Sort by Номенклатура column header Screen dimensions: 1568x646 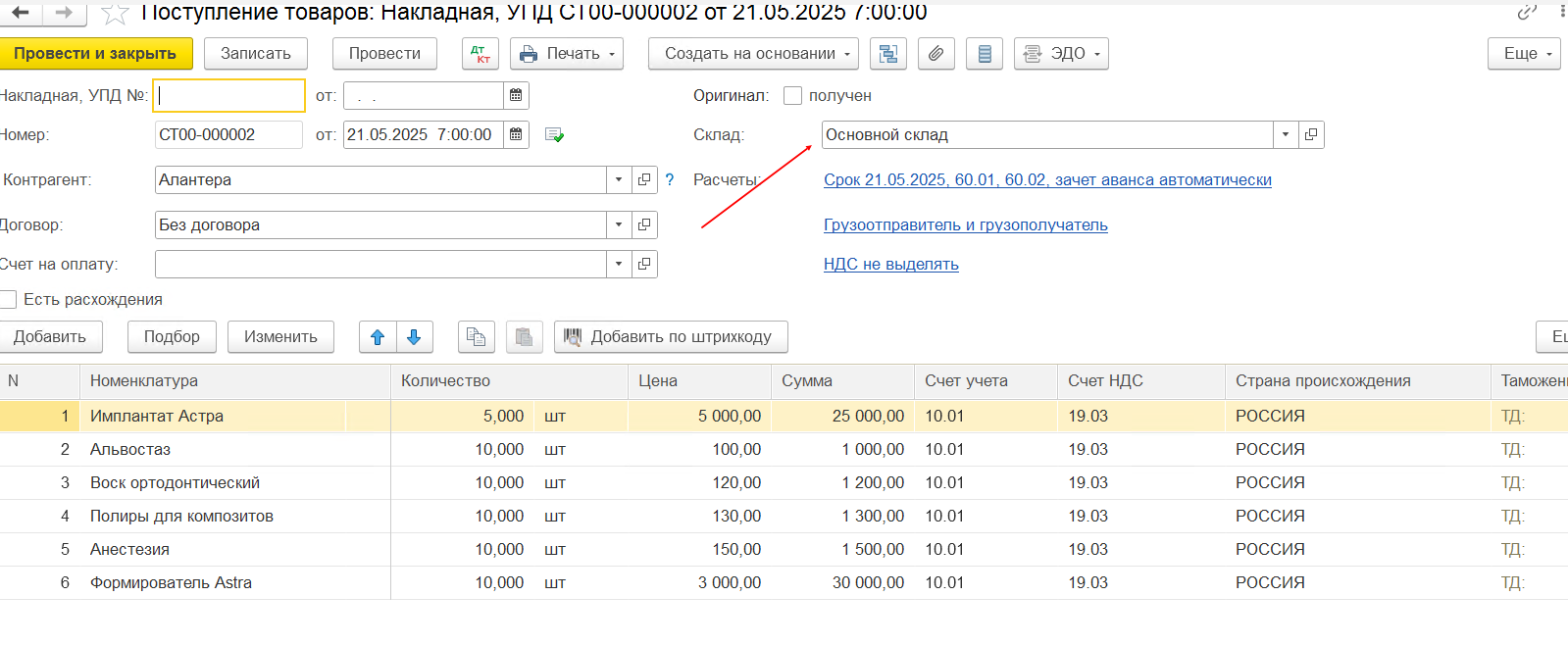pos(235,381)
